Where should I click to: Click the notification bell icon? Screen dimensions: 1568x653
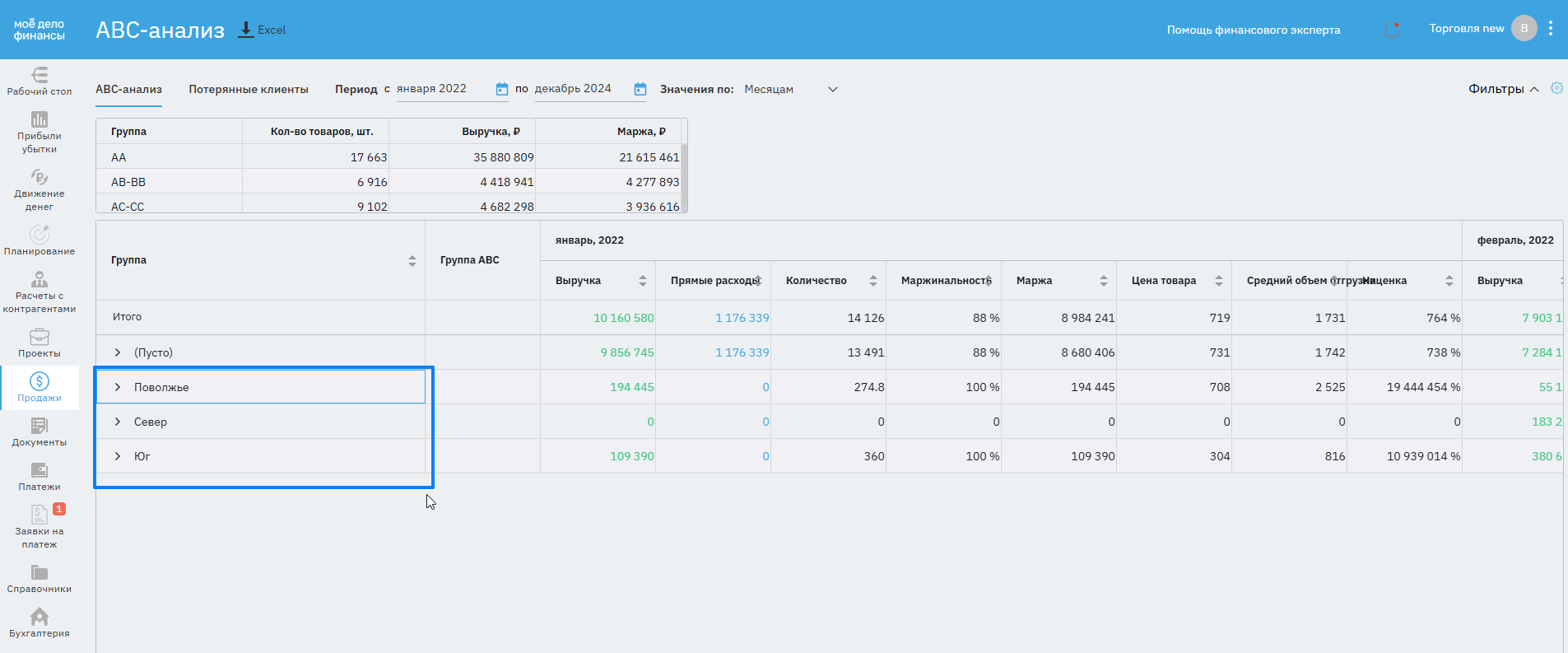(1392, 30)
